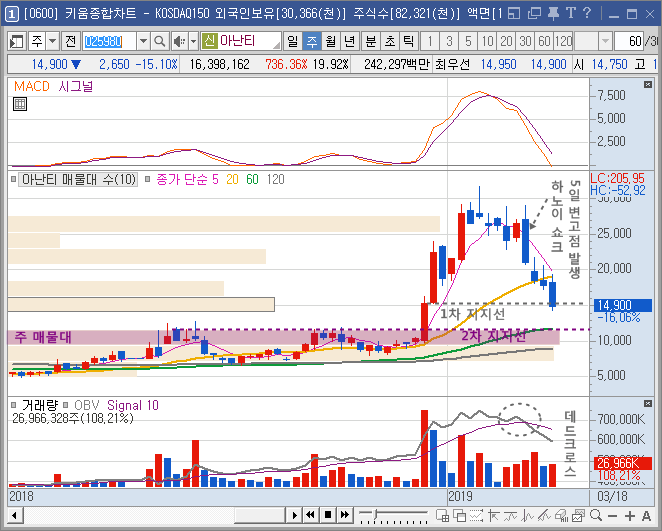This screenshot has height=531, width=662.
Task: Click the purple 시그널 legend label
Action: tap(76, 87)
